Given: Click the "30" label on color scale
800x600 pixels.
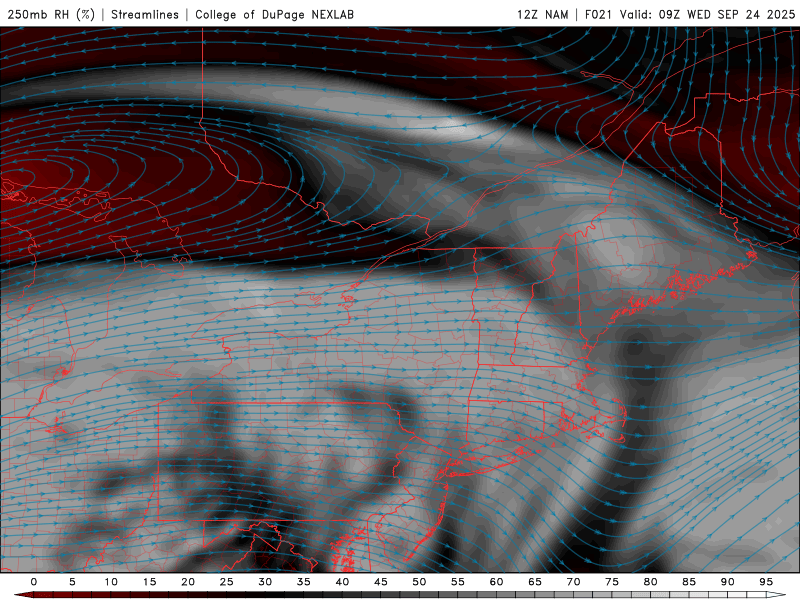Looking at the screenshot, I should coord(265,582).
